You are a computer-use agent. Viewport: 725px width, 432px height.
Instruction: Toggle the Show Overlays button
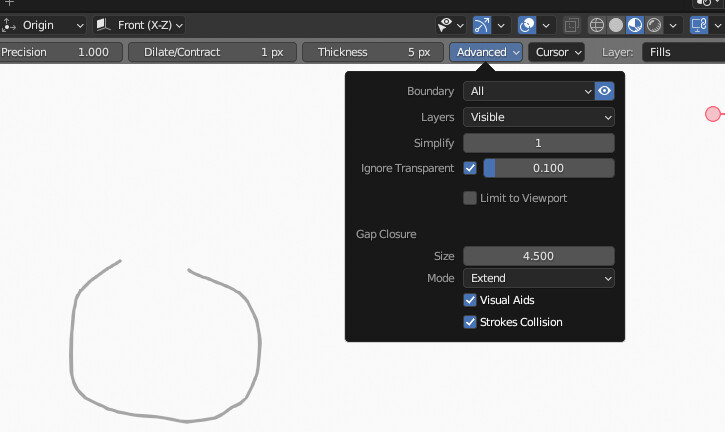pos(527,25)
